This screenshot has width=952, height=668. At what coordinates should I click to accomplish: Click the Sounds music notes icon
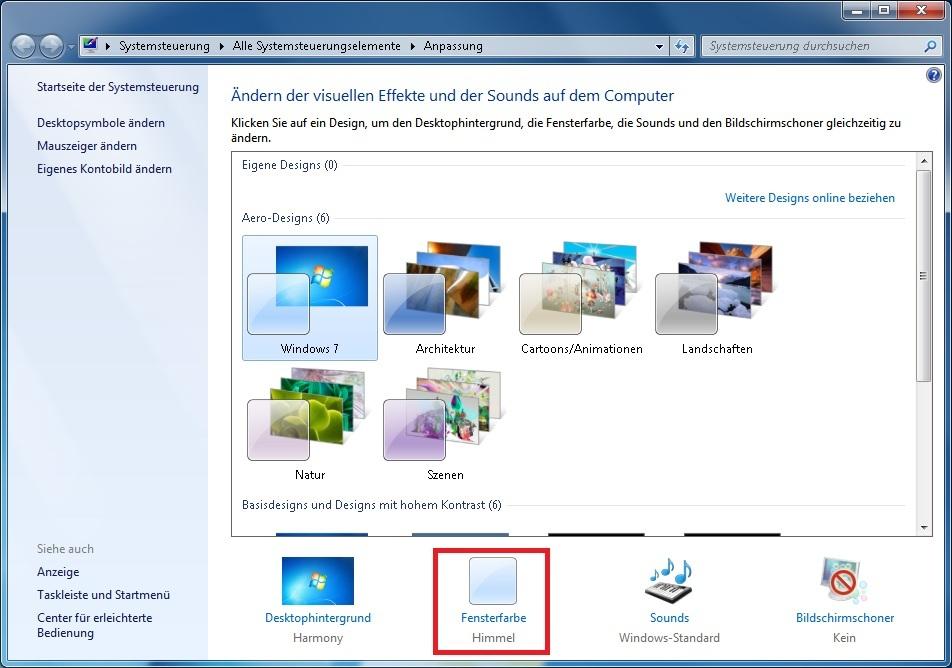coord(669,581)
